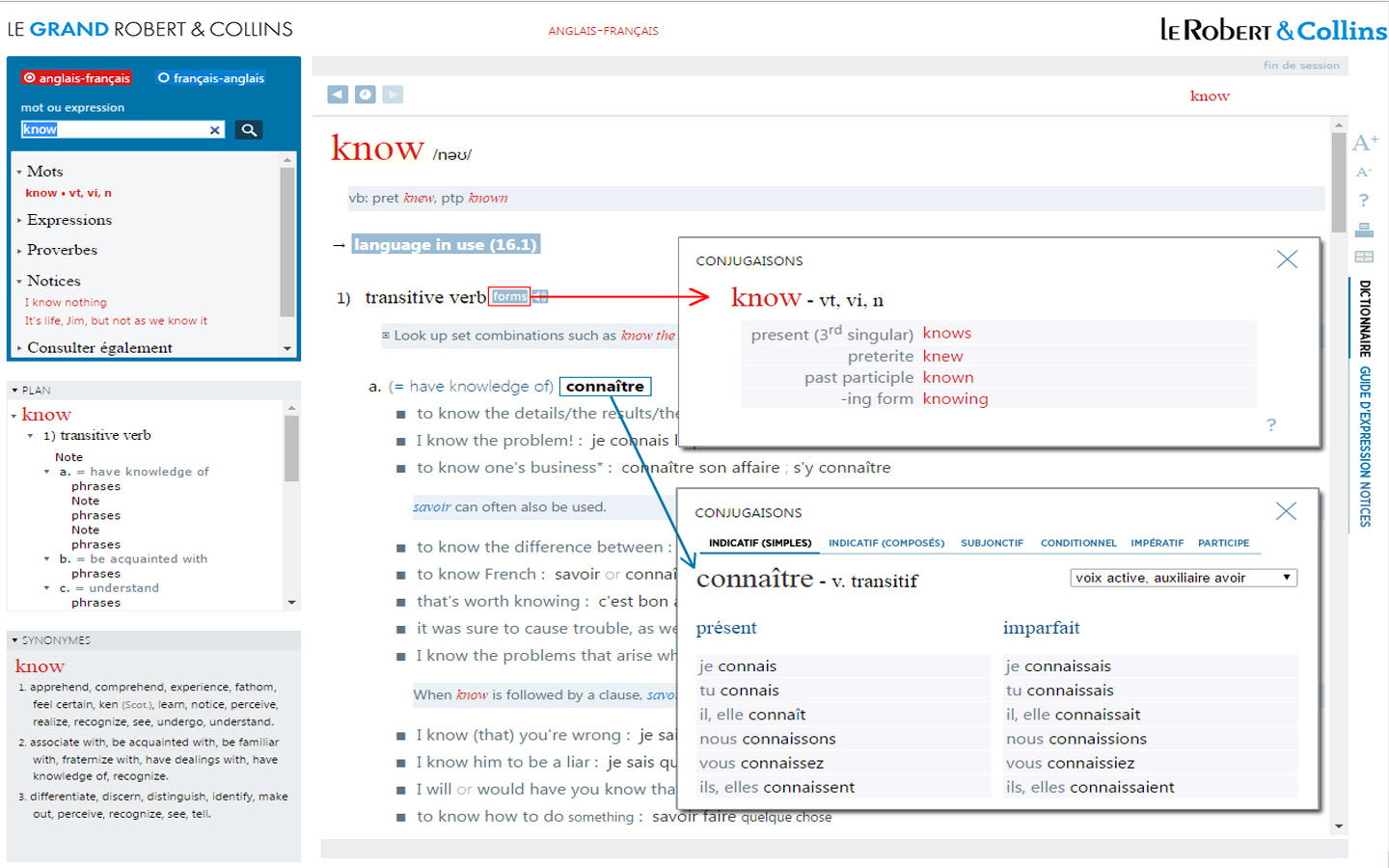Screen dimensions: 1389x868
Task: Open the Conditionnel tab
Action: tap(1078, 543)
